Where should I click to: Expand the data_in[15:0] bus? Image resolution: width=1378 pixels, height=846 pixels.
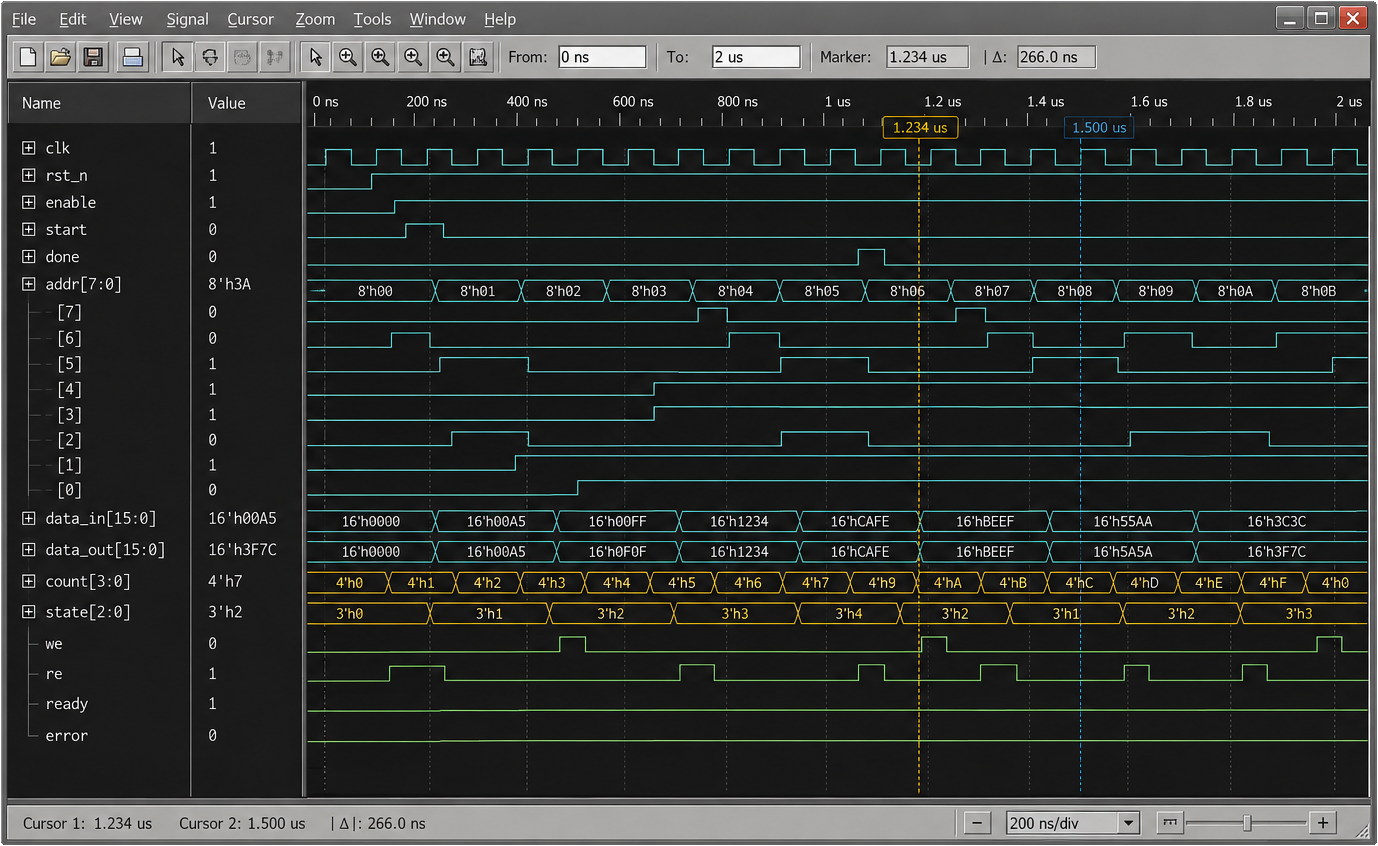pyautogui.click(x=28, y=519)
